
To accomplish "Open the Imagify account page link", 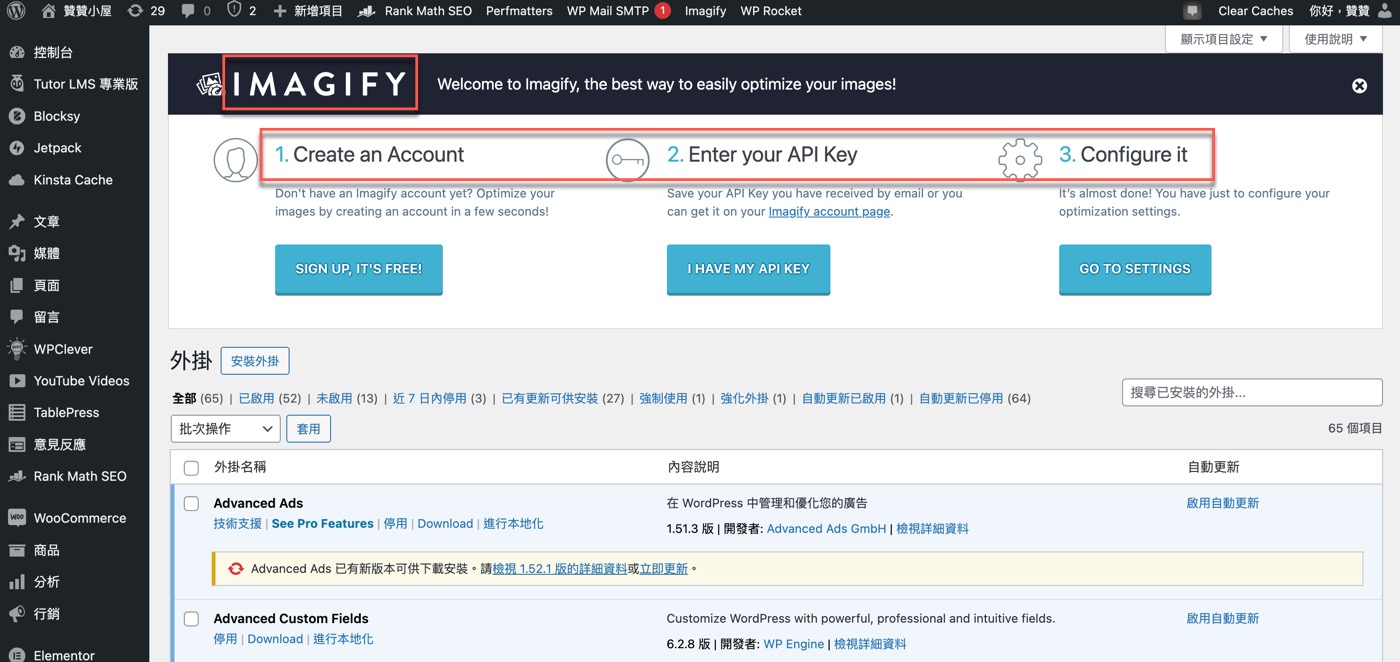I will click(829, 212).
